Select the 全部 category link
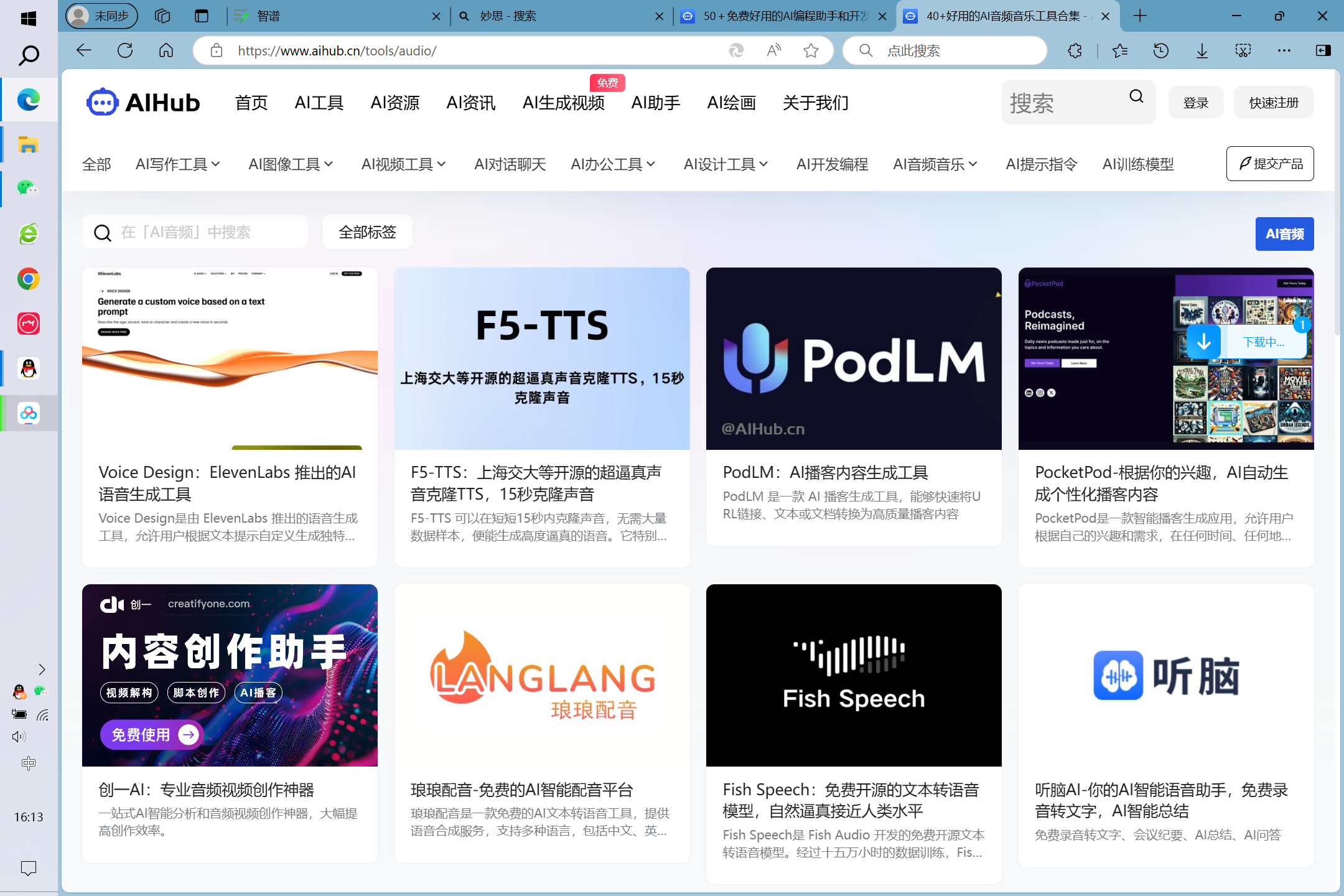This screenshot has height=896, width=1344. [x=96, y=164]
